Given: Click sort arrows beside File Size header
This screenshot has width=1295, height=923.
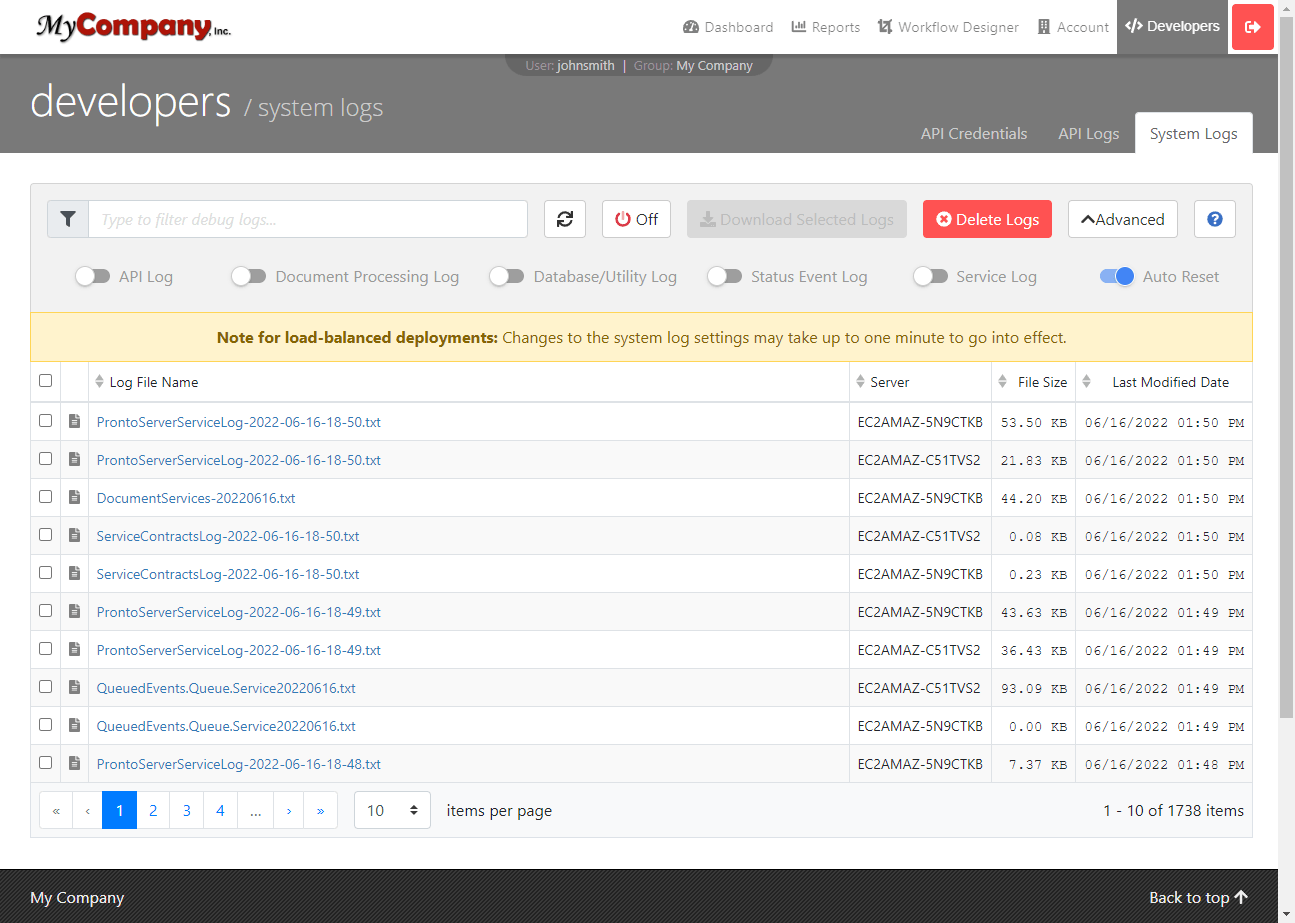Looking at the screenshot, I should 1003,382.
